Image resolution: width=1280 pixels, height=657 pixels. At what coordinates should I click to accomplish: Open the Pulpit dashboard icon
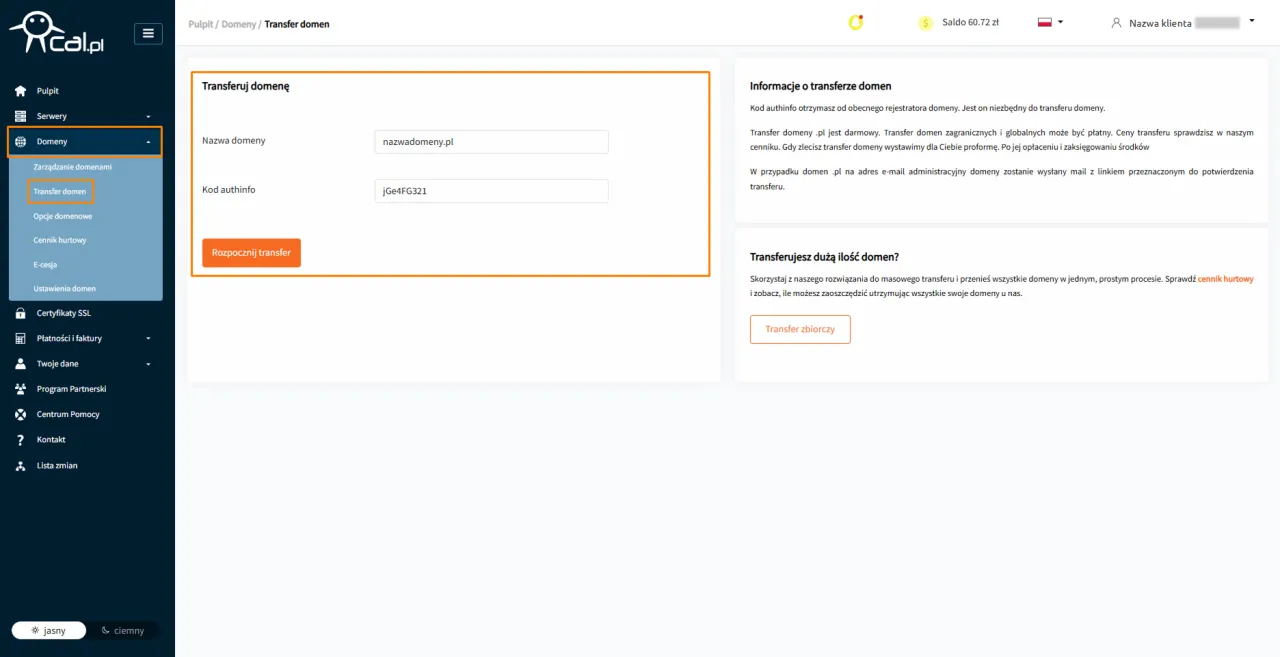20,90
